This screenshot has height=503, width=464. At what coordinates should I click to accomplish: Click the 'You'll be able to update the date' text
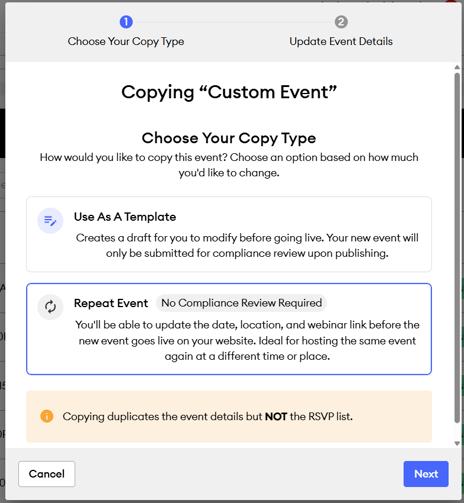[x=247, y=340]
